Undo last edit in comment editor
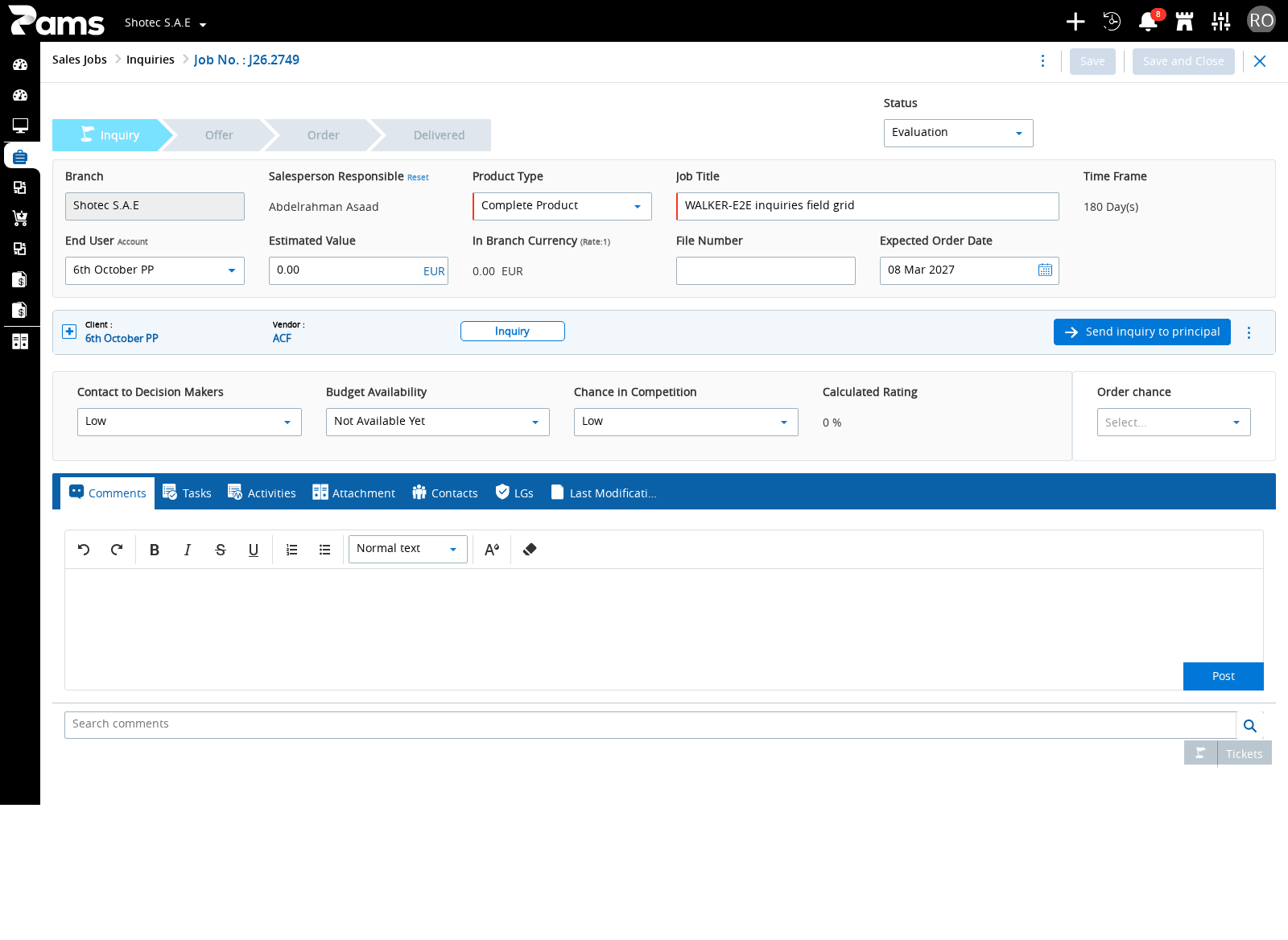Viewport: 1288px width, 940px height. coord(84,550)
